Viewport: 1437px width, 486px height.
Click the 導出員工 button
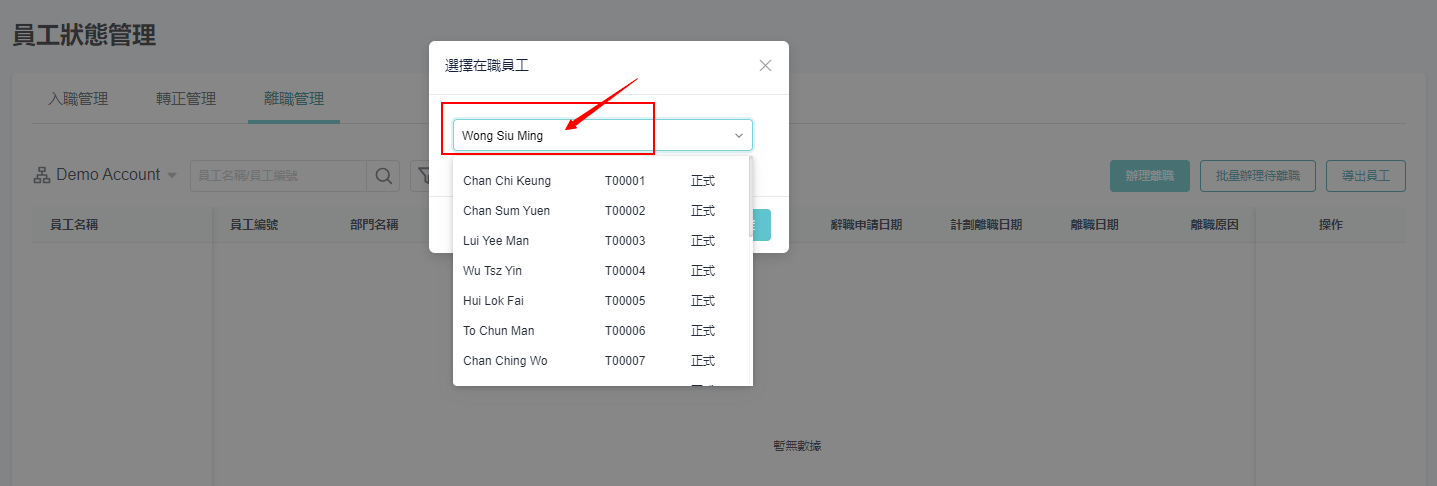point(1366,175)
